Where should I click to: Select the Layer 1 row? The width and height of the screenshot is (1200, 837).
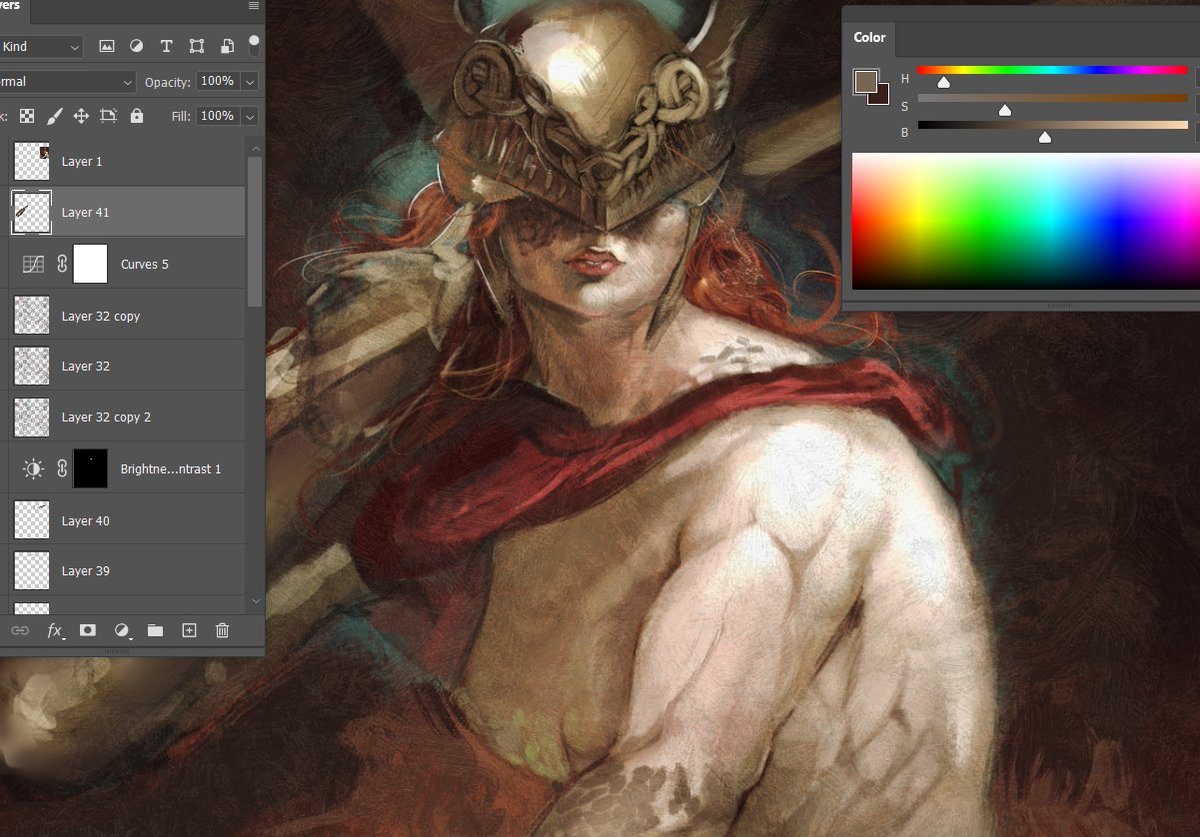(126, 161)
